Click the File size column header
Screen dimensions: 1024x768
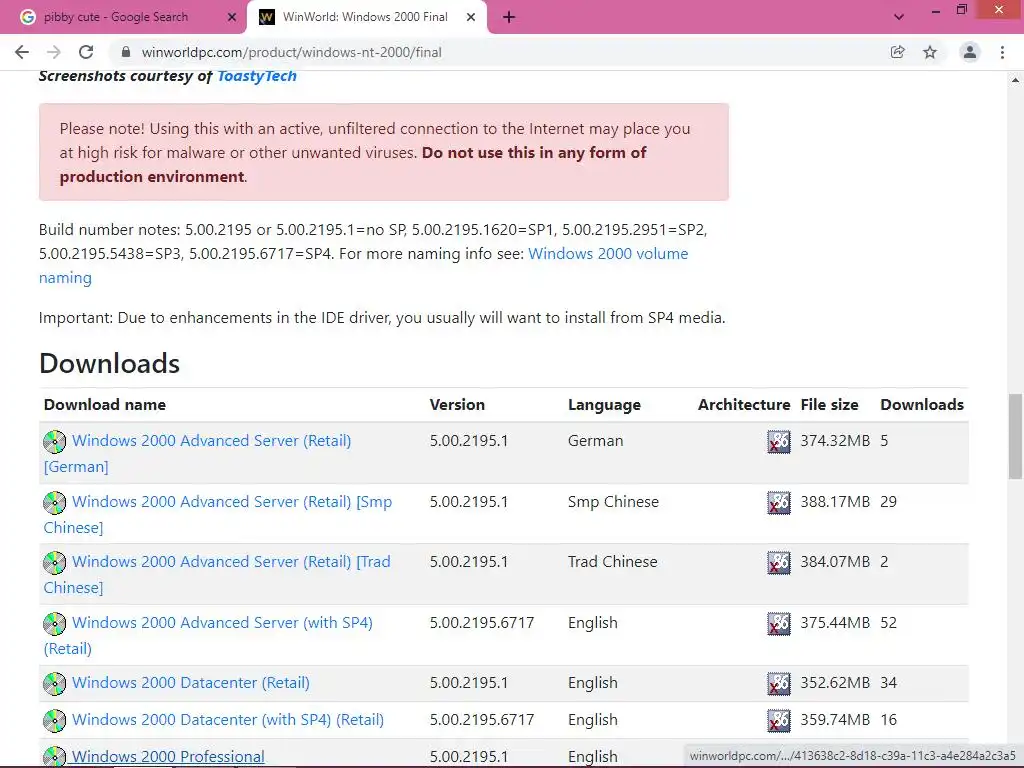click(829, 405)
